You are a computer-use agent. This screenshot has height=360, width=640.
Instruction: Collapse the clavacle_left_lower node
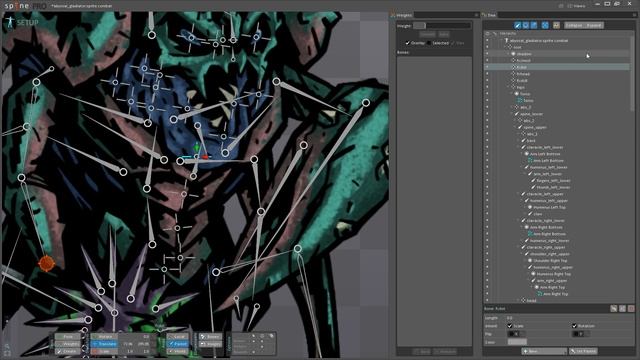519,147
